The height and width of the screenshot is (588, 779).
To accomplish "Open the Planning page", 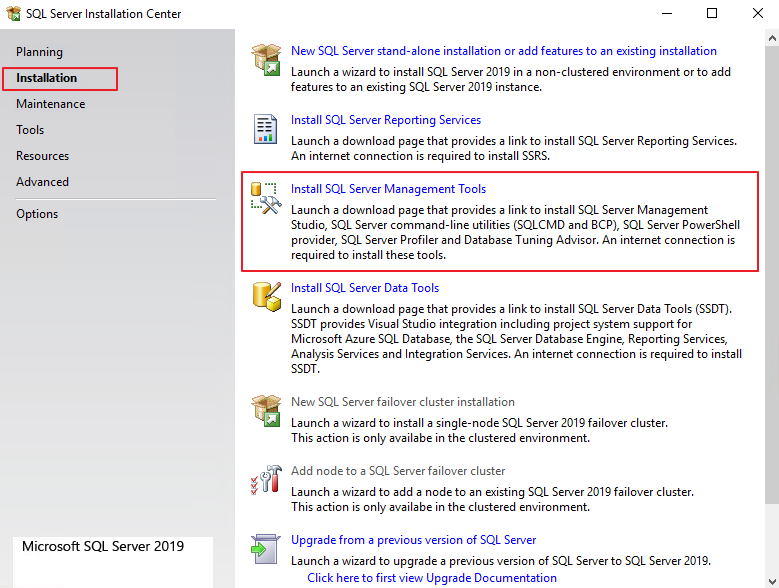I will point(39,52).
